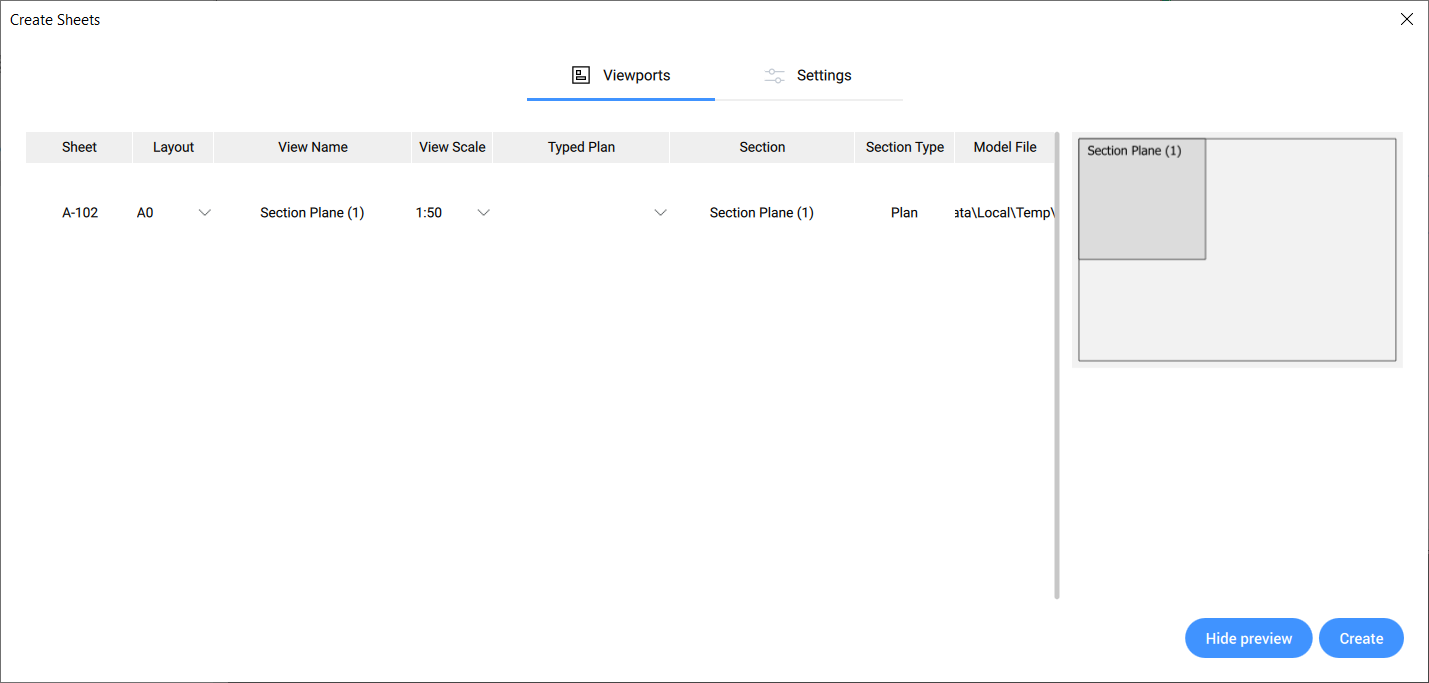Click the Plan section type cell
Screen dimensions: 1429x683
[904, 213]
